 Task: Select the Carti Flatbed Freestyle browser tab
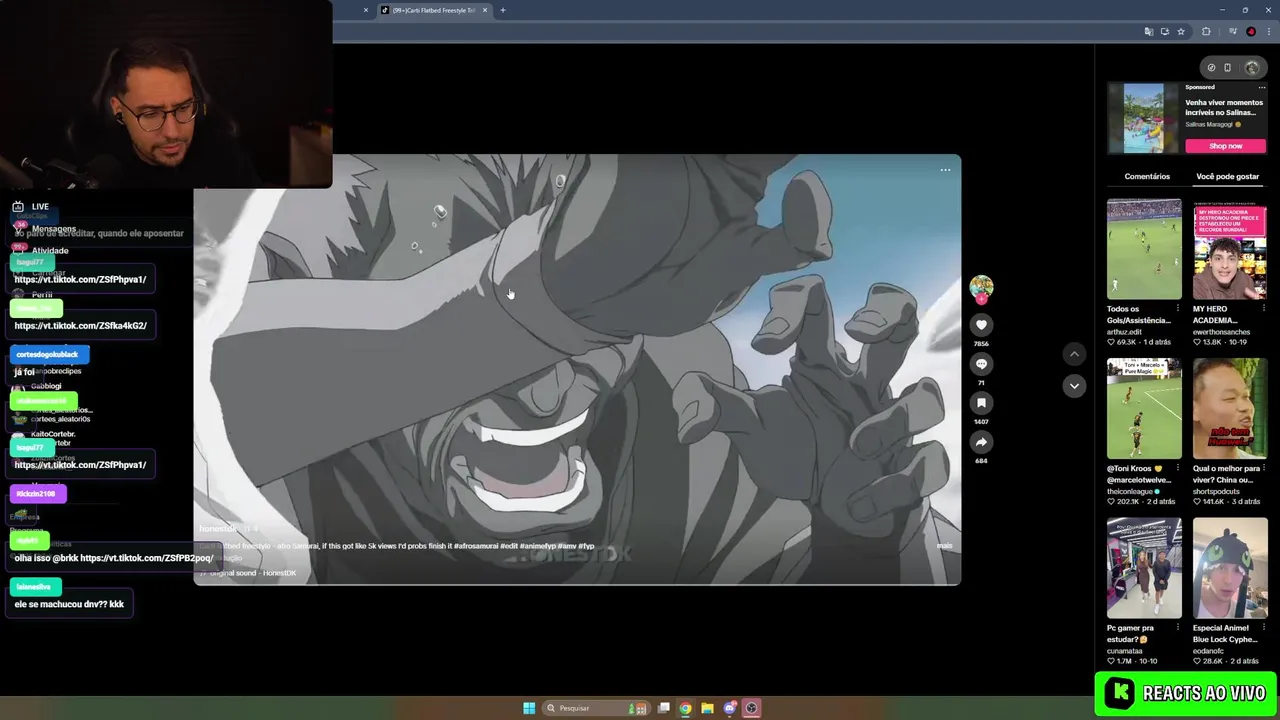click(433, 10)
